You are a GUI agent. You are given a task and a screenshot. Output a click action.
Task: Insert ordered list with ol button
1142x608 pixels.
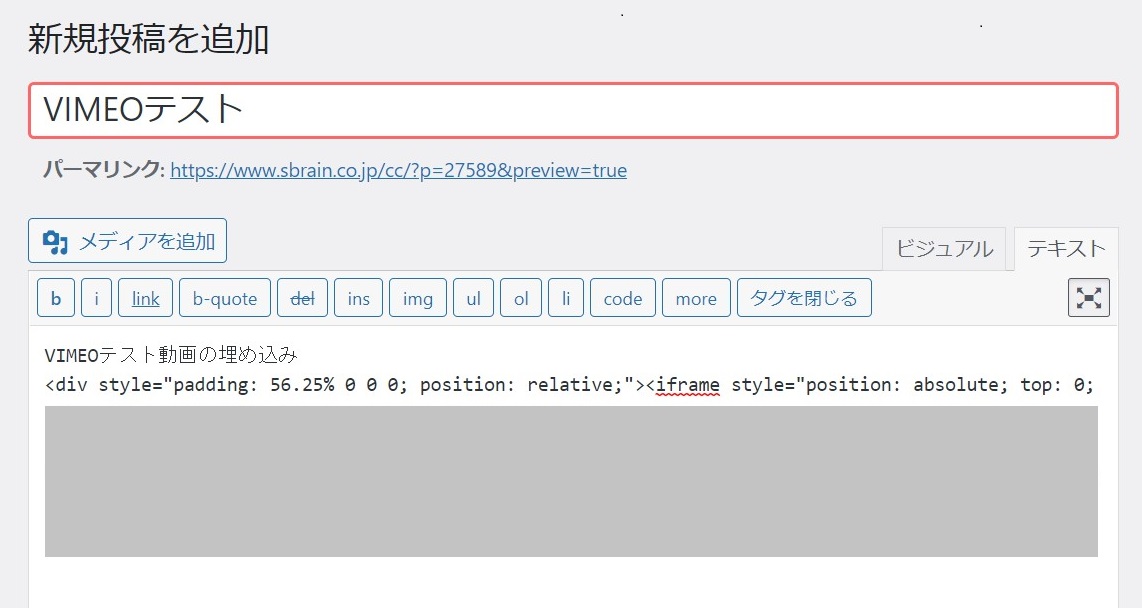521,298
